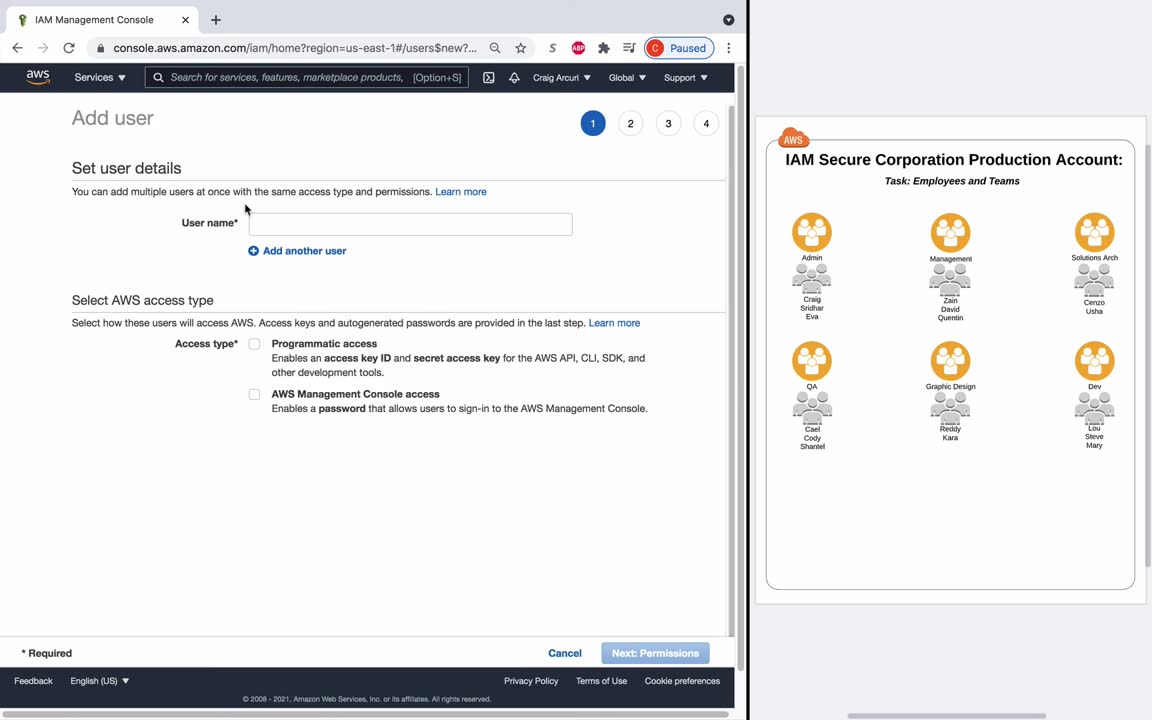This screenshot has width=1152, height=720.
Task: Enable Programmatic access checkbox
Action: click(x=254, y=344)
